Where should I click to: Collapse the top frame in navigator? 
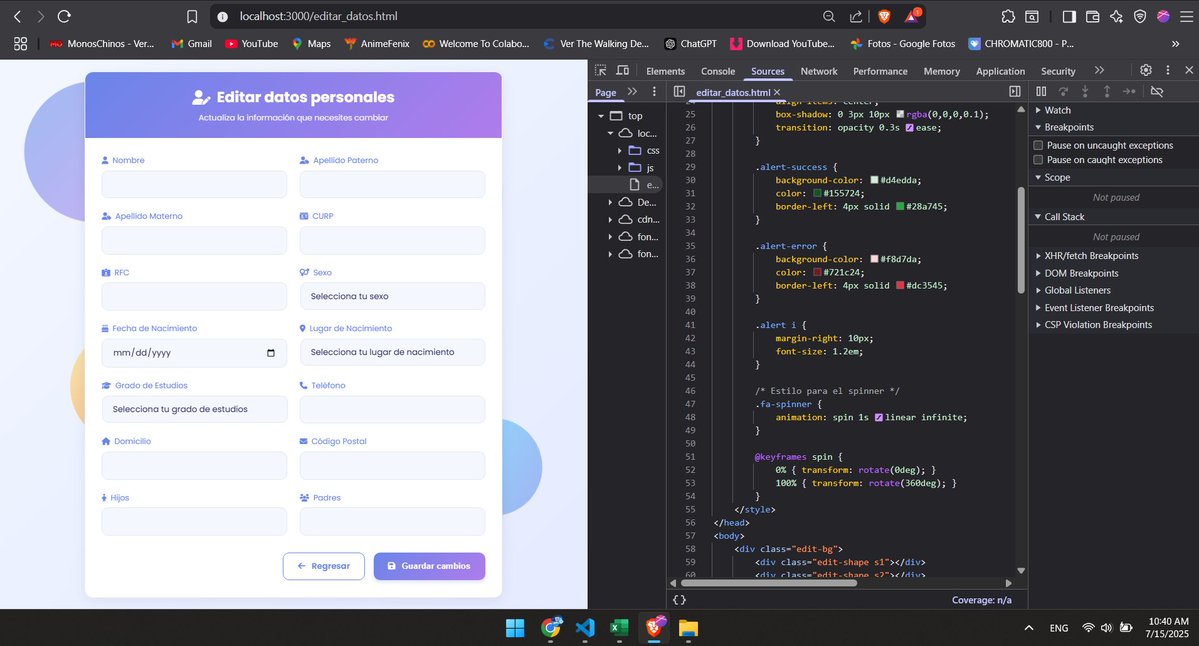pyautogui.click(x=601, y=116)
